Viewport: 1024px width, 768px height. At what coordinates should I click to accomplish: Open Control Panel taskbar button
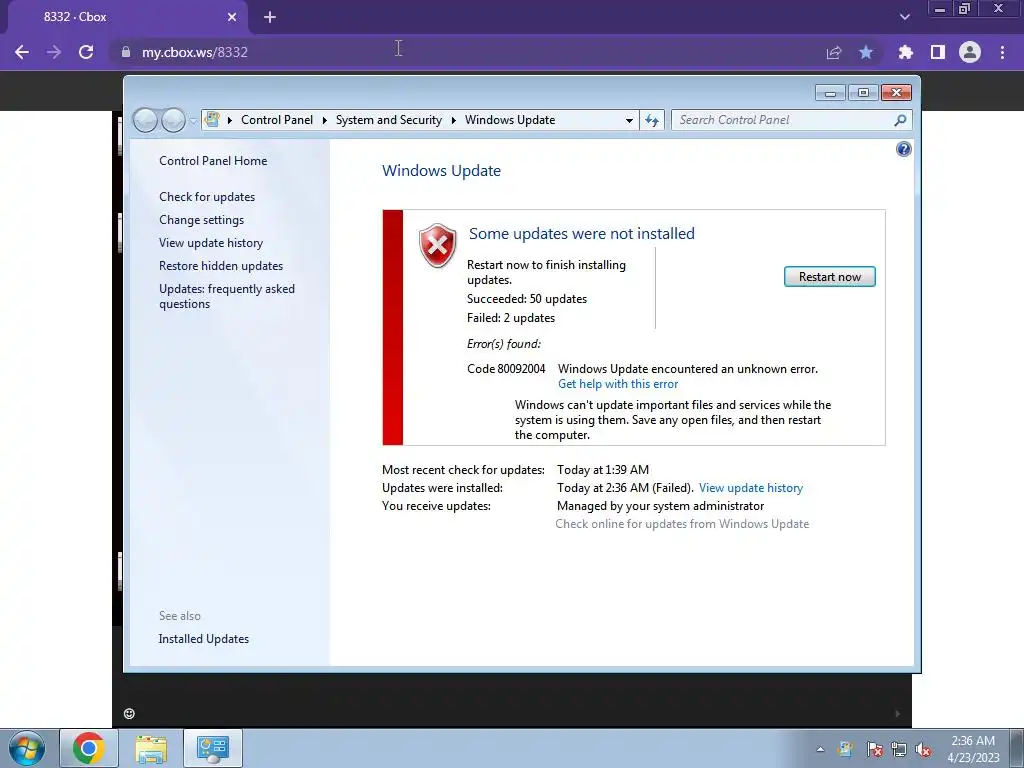pos(213,748)
